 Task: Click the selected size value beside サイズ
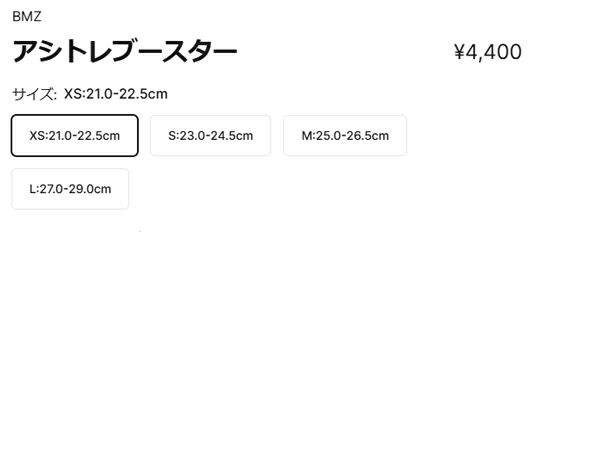pyautogui.click(x=116, y=95)
